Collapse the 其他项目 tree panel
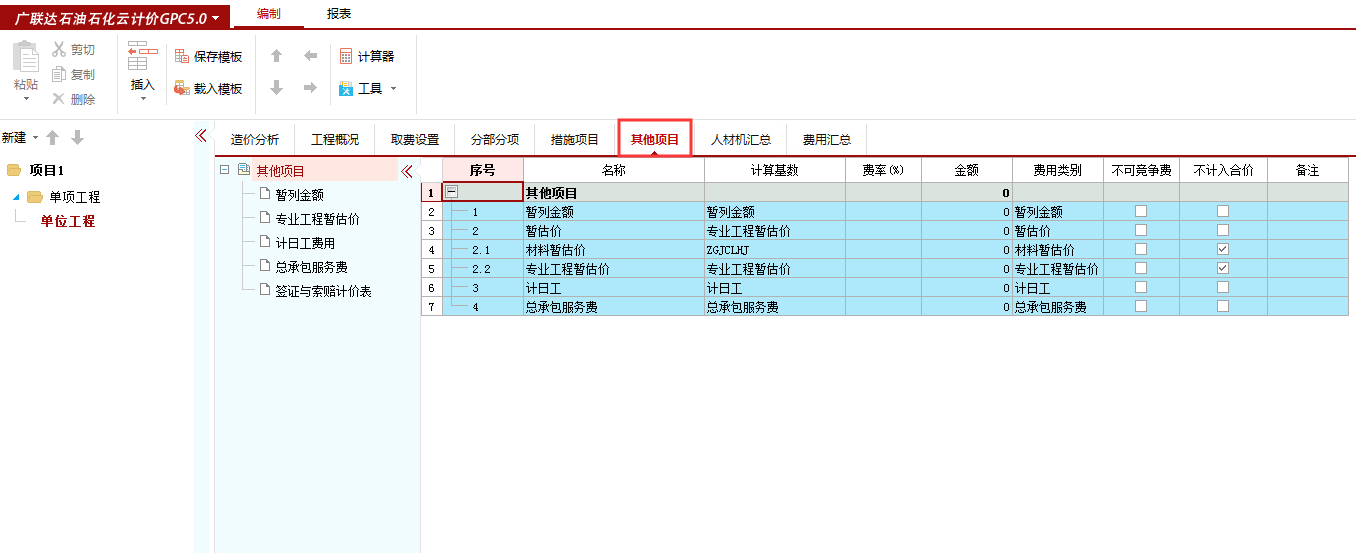 click(x=406, y=171)
